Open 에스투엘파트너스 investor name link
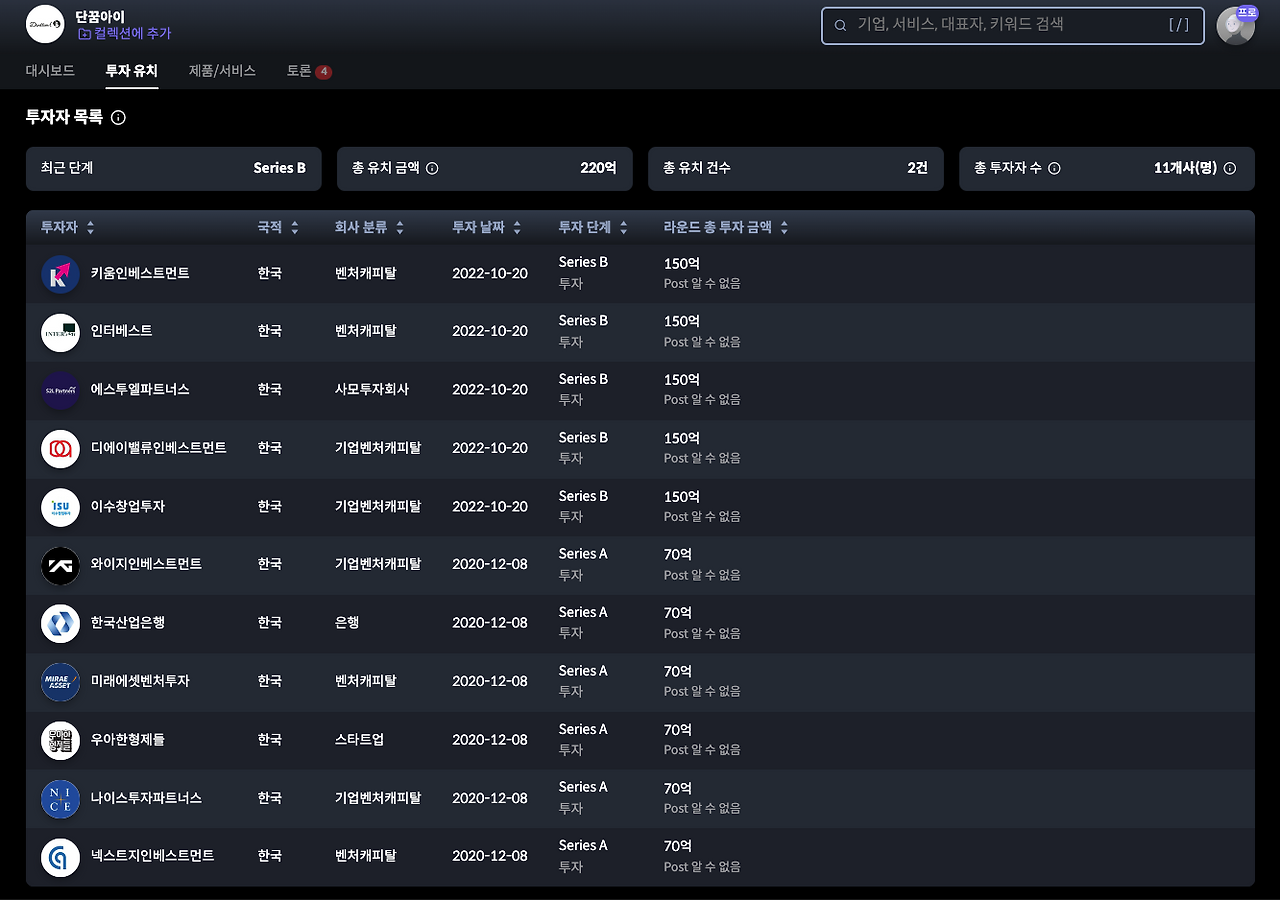 [x=140, y=389]
